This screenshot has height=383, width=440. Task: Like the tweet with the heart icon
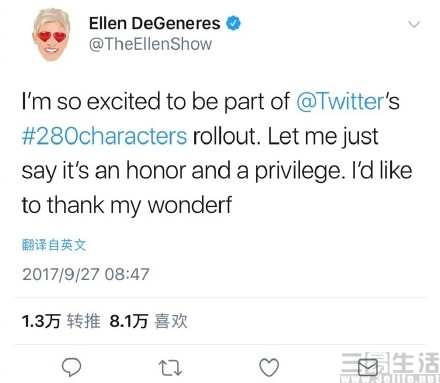tap(269, 367)
